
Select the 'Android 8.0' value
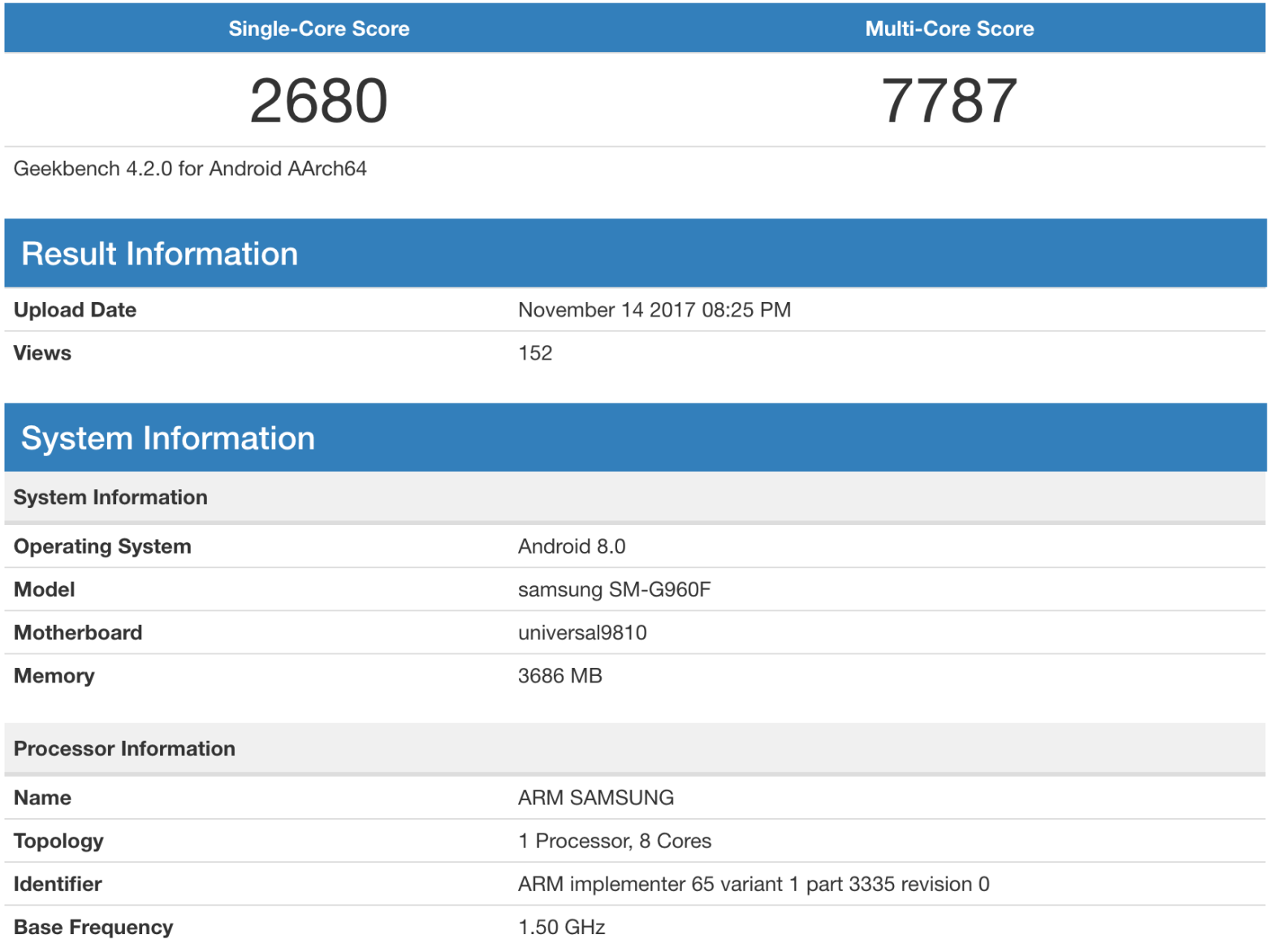pyautogui.click(x=572, y=546)
